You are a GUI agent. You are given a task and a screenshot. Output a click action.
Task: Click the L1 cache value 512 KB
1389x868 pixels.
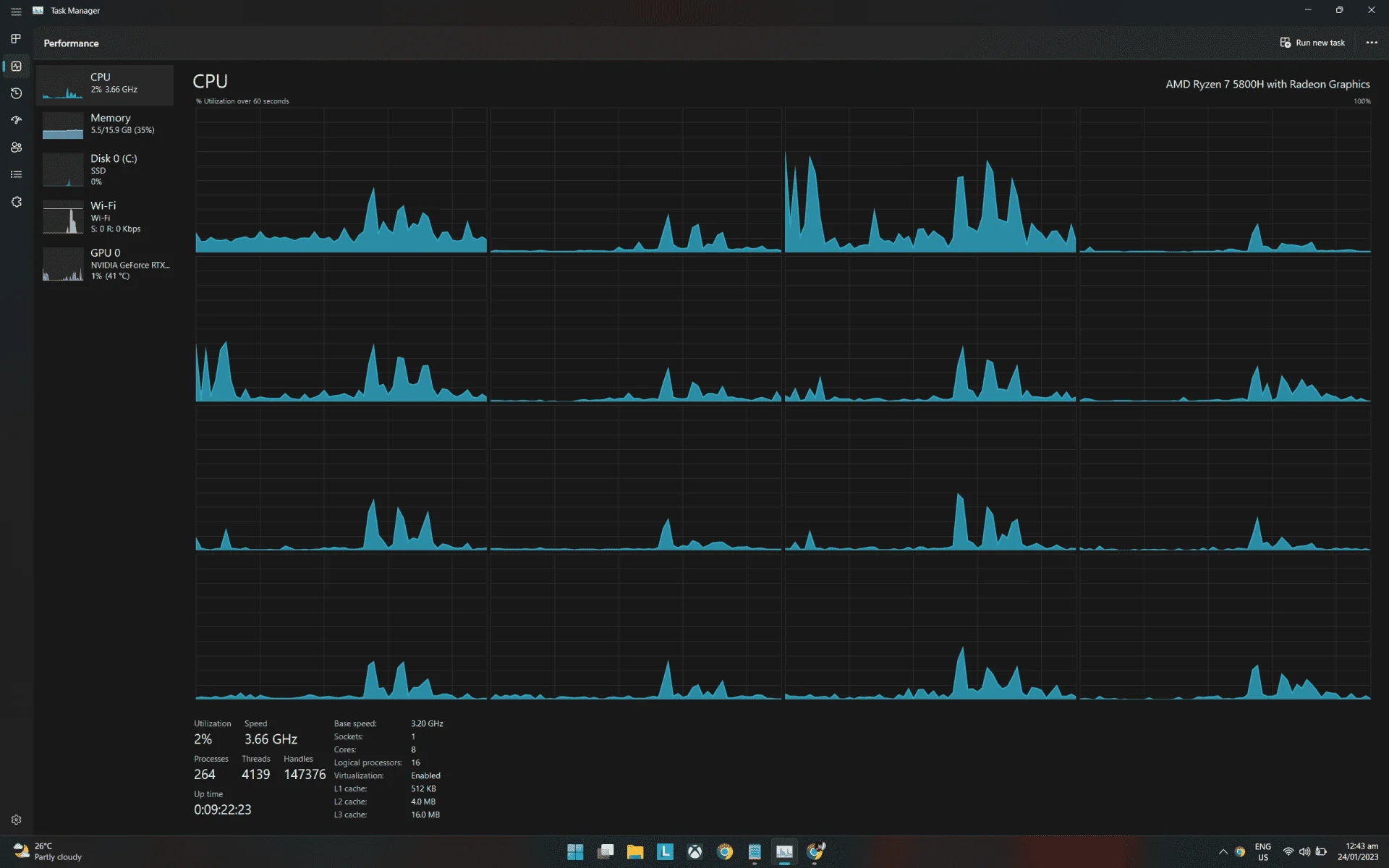423,788
